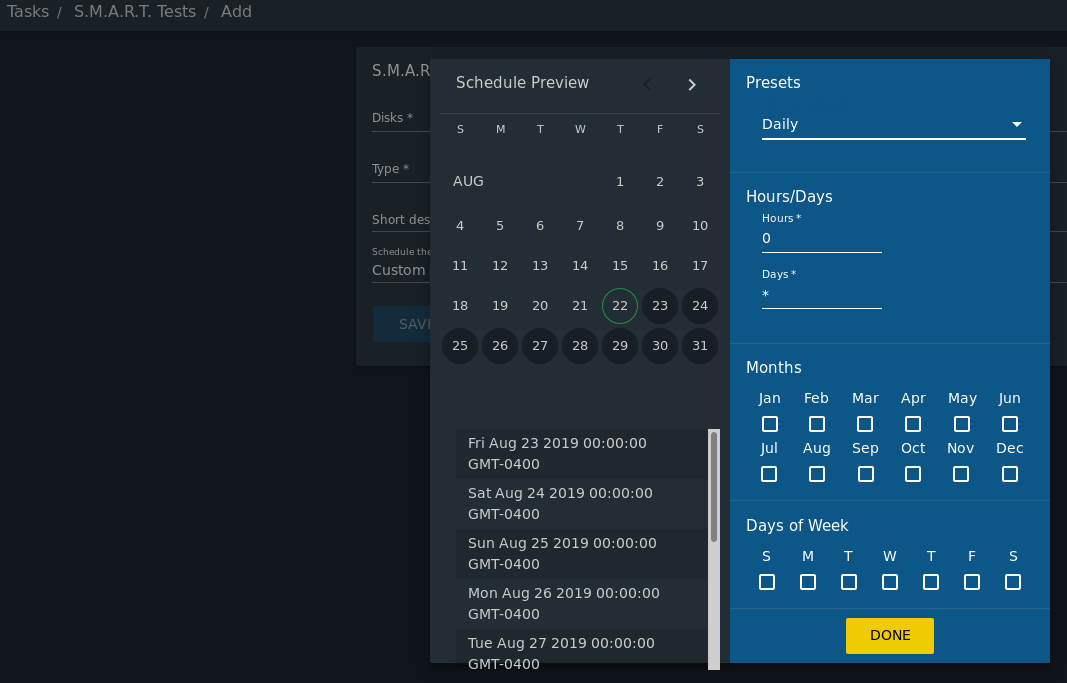Click the Tasks breadcrumb link
The width and height of the screenshot is (1067, 683).
[28, 12]
